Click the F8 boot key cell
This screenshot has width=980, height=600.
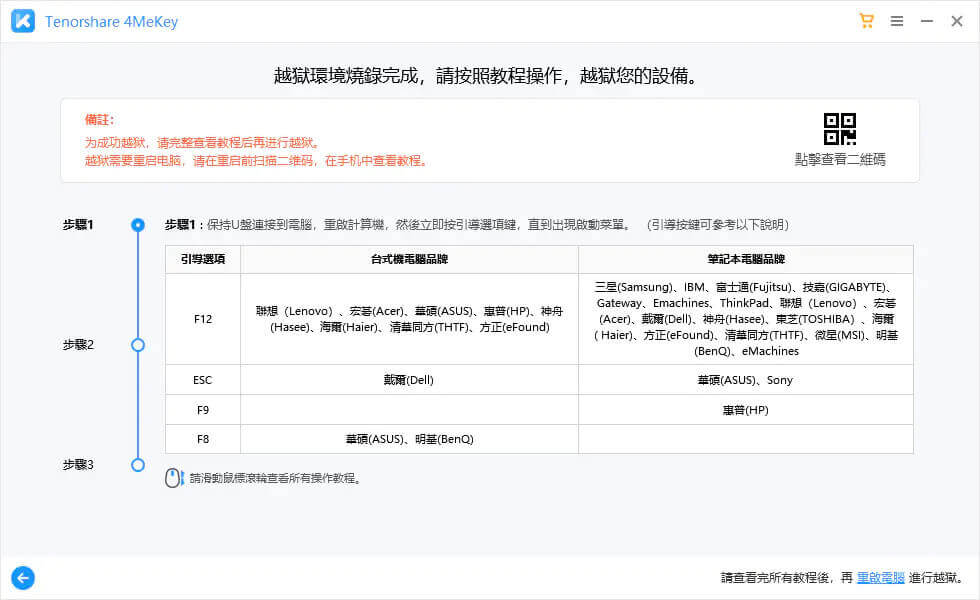[x=203, y=439]
